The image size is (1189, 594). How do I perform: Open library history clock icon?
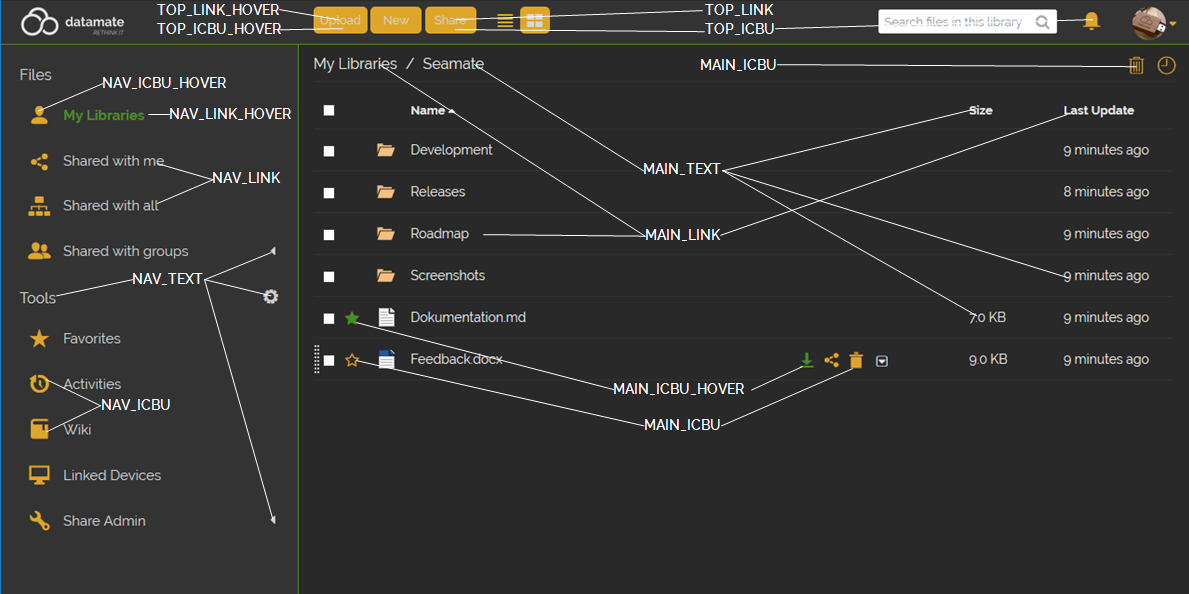[1166, 66]
